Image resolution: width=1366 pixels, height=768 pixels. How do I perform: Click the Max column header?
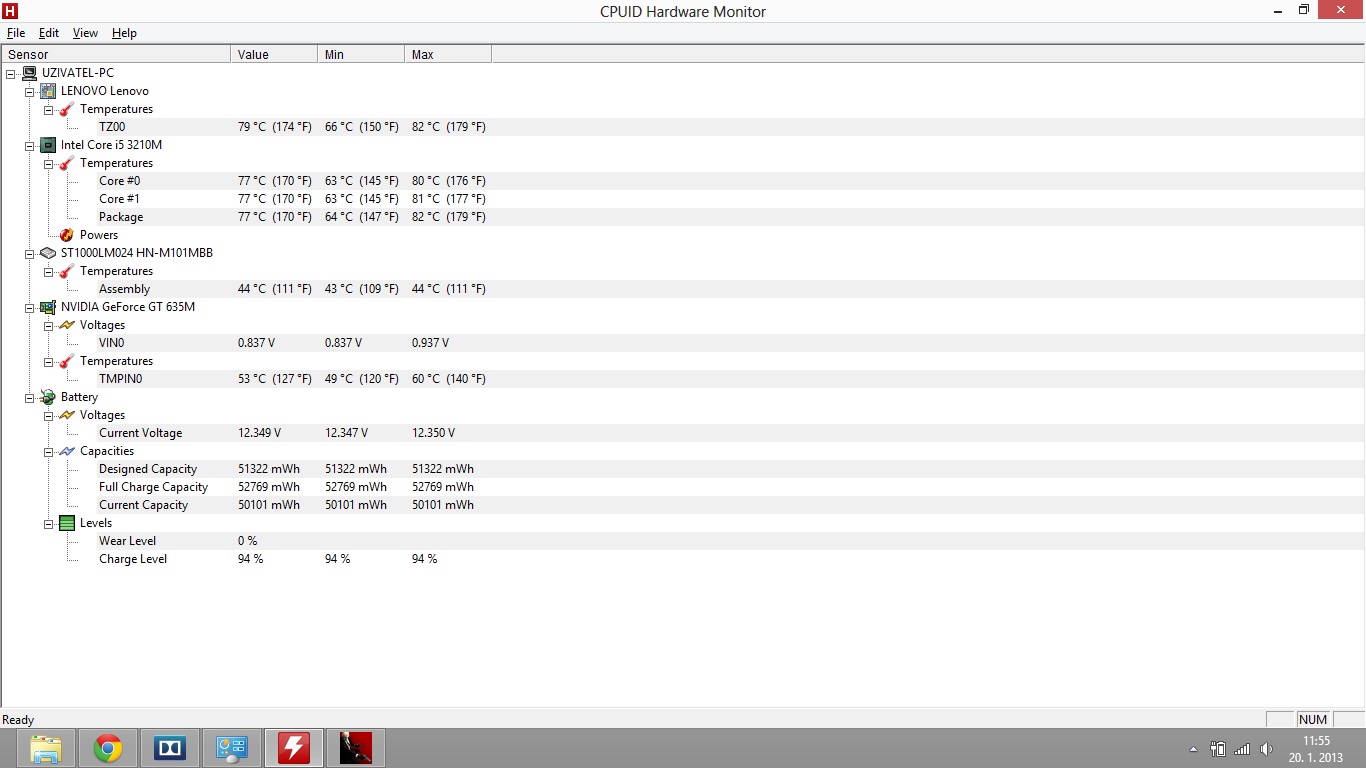[448, 54]
